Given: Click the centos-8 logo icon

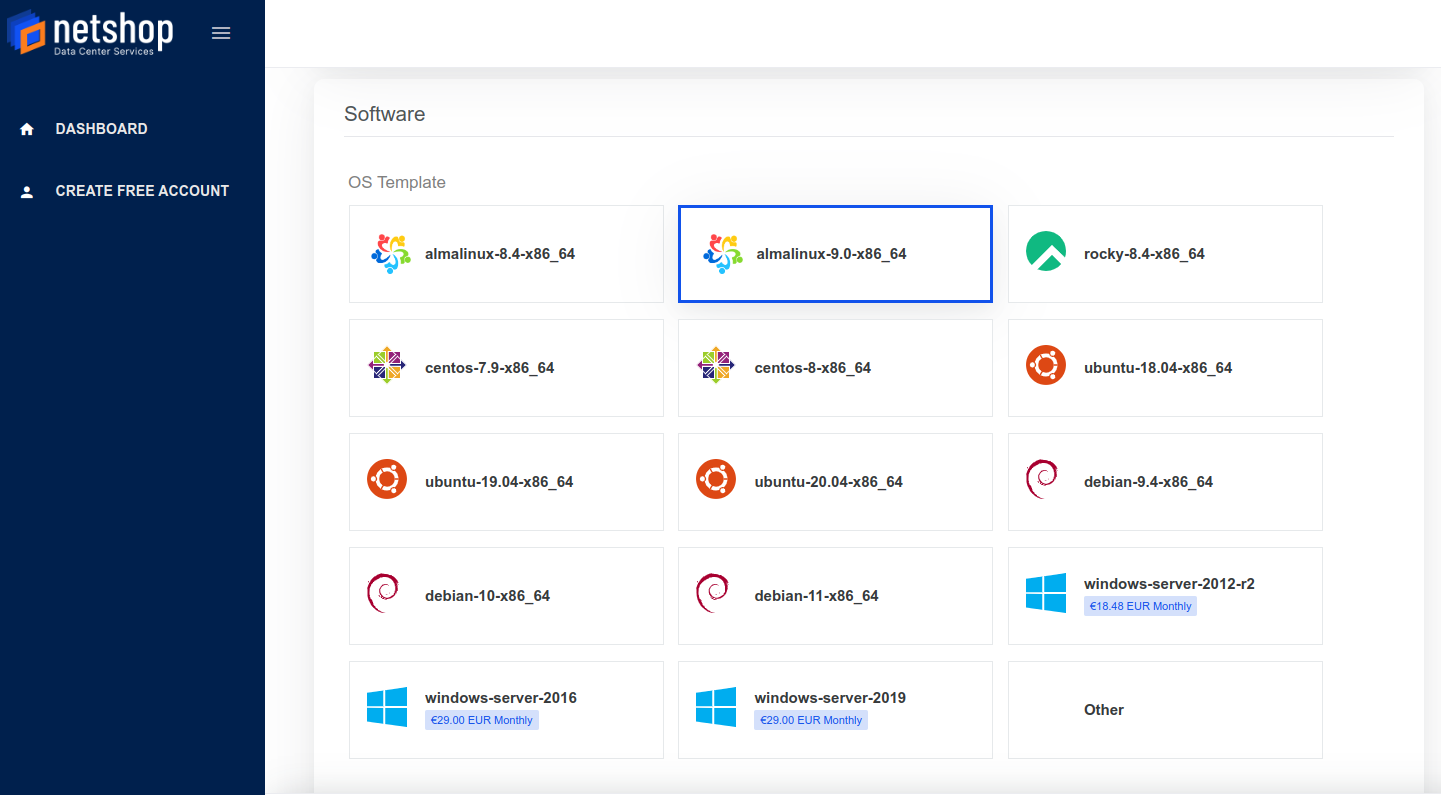Looking at the screenshot, I should (x=716, y=365).
